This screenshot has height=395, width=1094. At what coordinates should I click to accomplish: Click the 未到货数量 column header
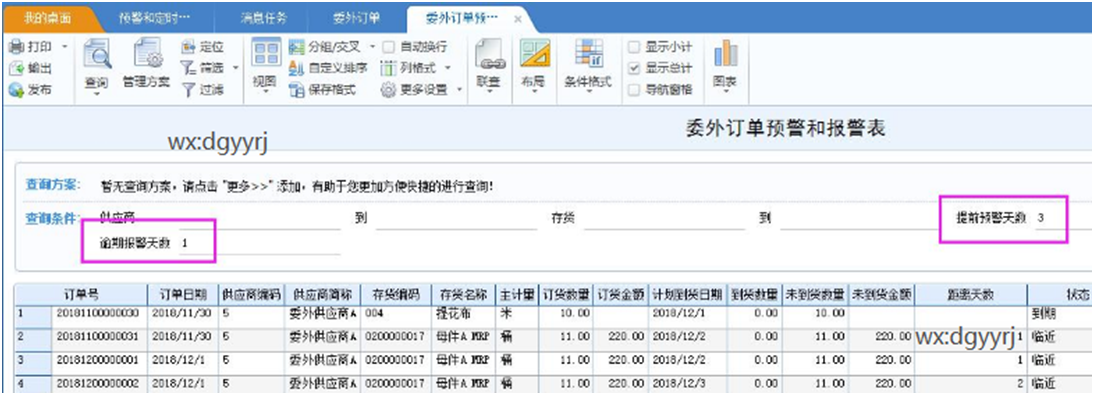click(x=814, y=294)
